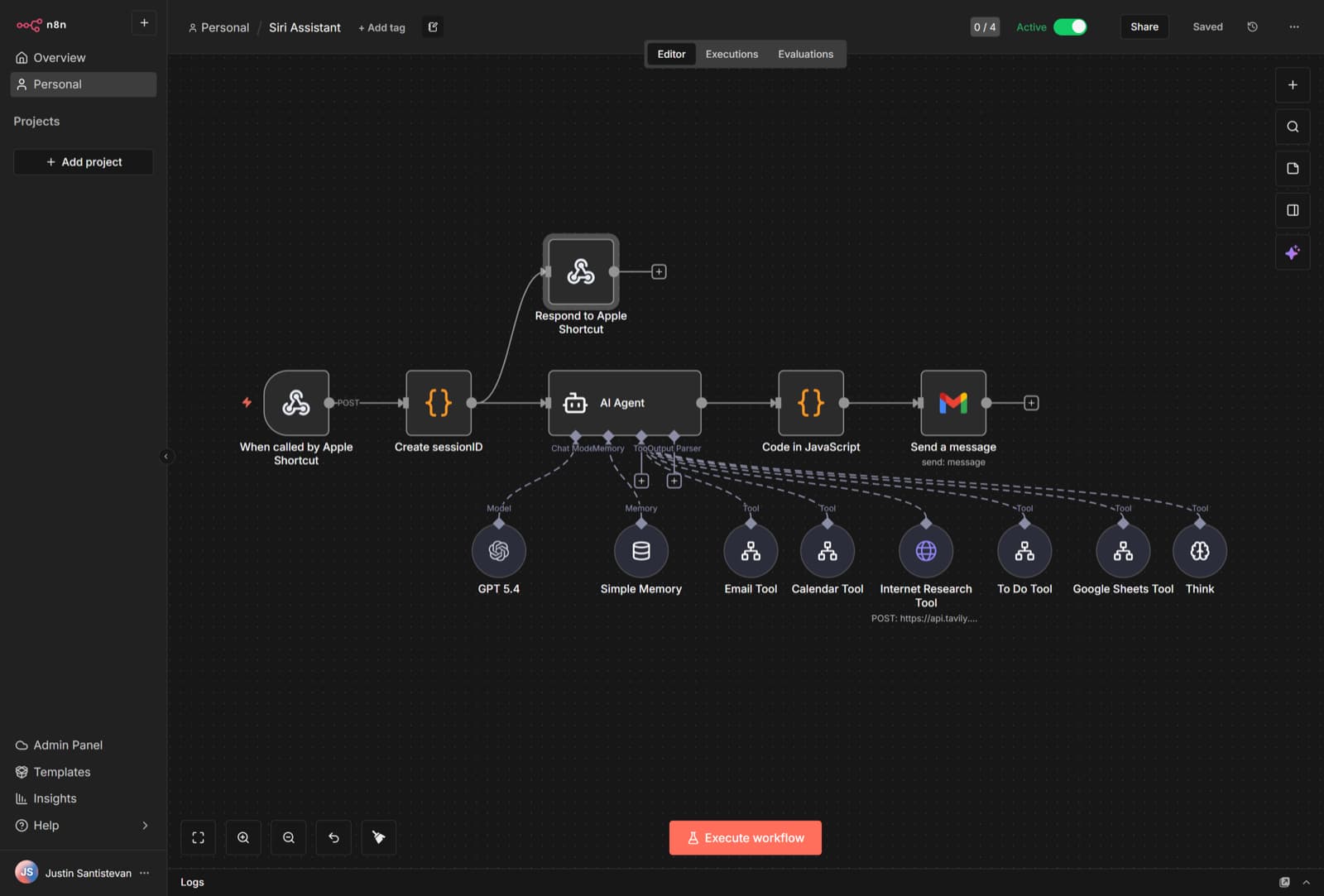
Task: Select the Calendar Tool node
Action: tap(827, 551)
